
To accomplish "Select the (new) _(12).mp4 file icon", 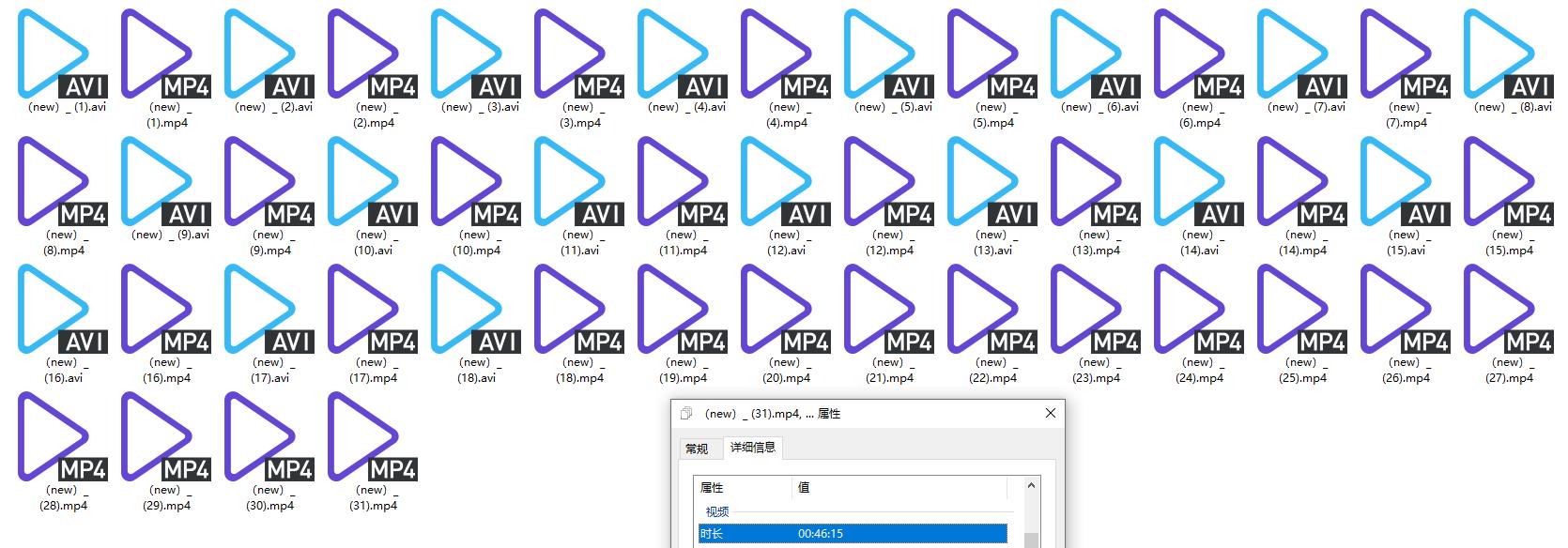I will [x=888, y=181].
